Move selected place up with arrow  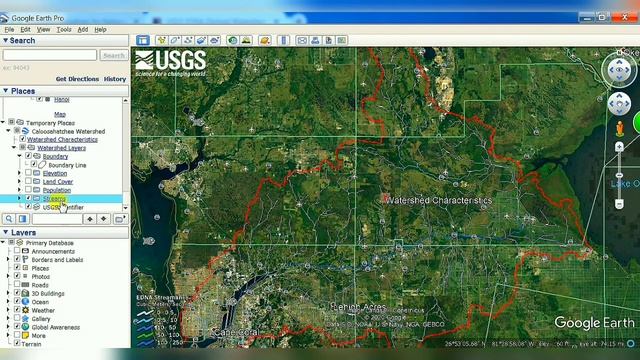(x=90, y=219)
